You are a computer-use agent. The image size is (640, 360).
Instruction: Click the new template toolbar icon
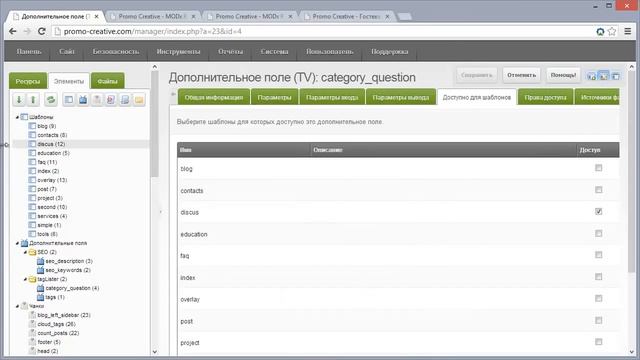point(69,100)
